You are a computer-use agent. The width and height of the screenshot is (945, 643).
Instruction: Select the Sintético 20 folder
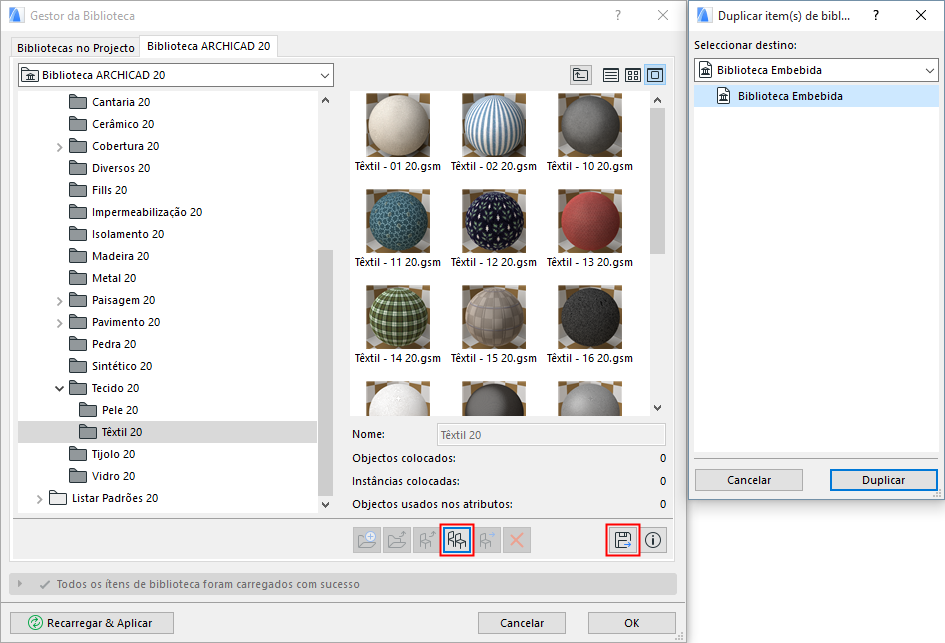pos(122,366)
